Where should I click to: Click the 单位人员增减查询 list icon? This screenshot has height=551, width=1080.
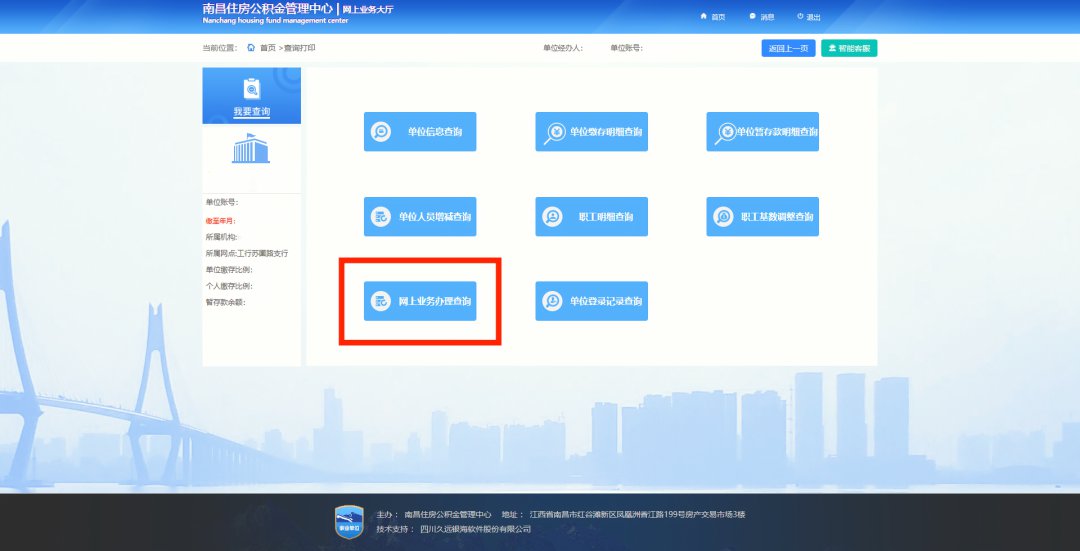point(381,217)
